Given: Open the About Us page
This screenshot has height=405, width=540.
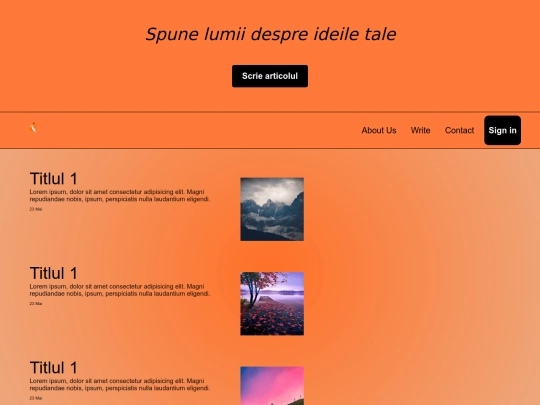Looking at the screenshot, I should click(x=379, y=131).
